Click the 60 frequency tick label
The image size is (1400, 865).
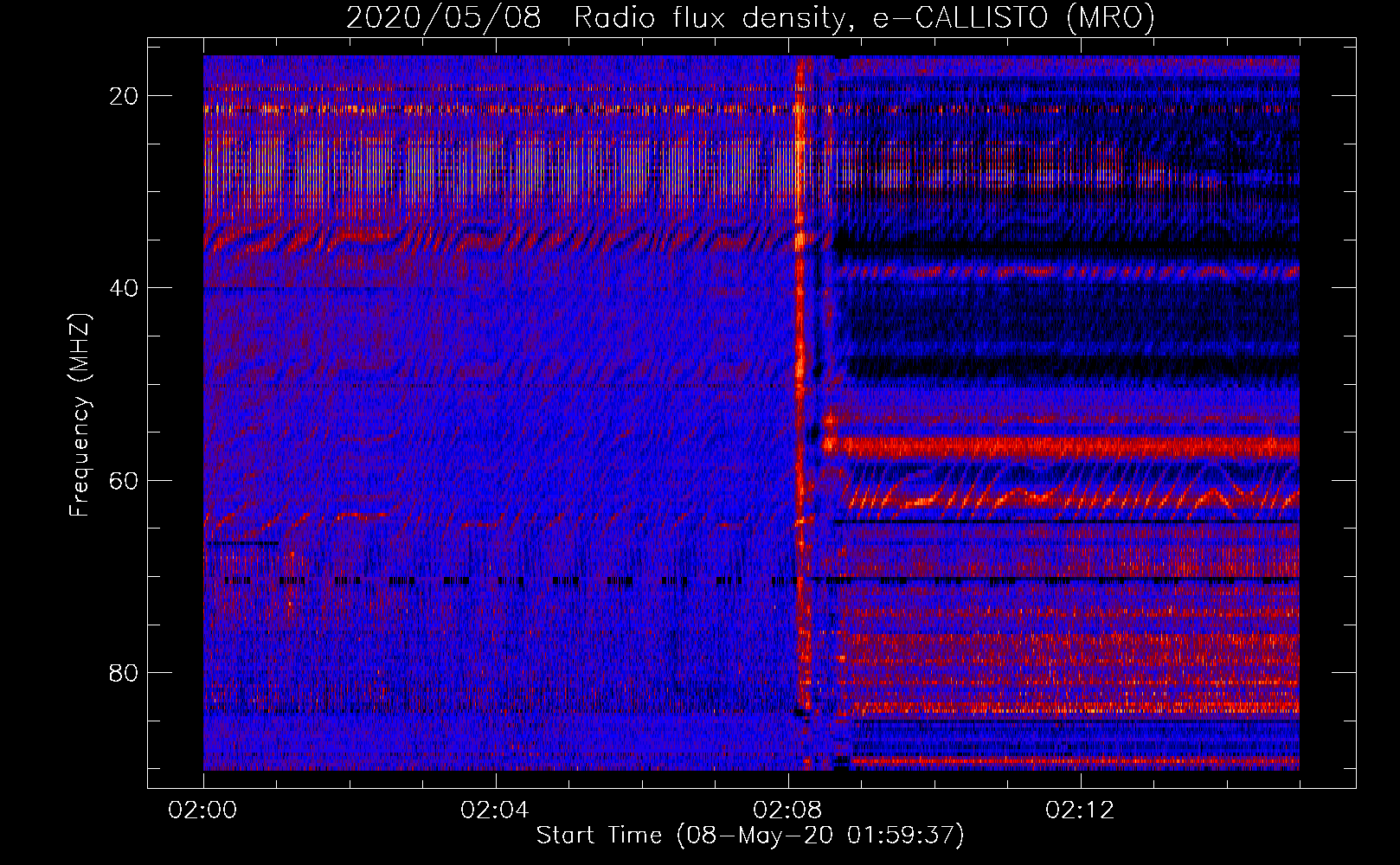tap(125, 480)
